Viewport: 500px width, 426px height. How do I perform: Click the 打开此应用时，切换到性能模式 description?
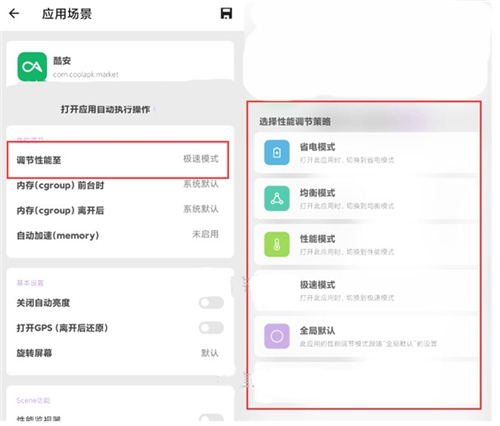(347, 252)
